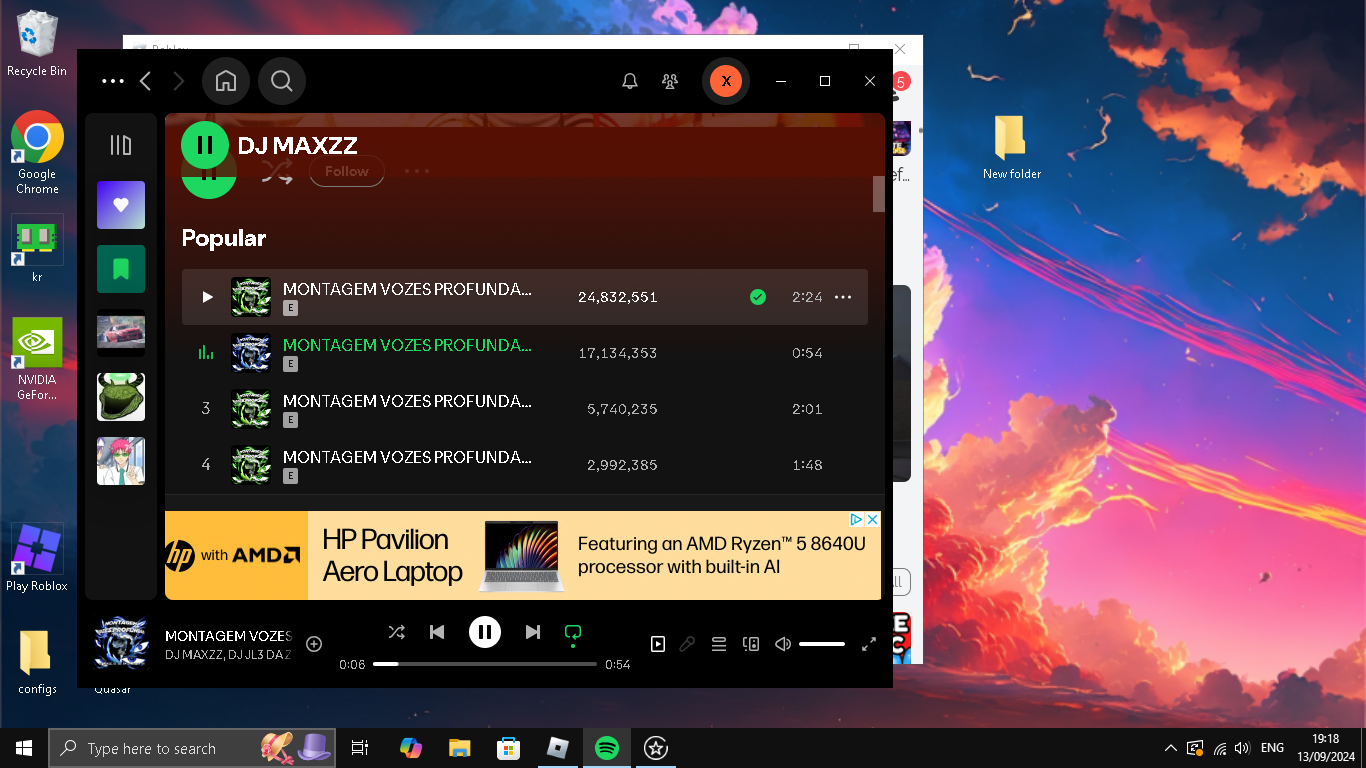
Task: Click the now playing artist names in the player bar
Action: [x=228, y=655]
